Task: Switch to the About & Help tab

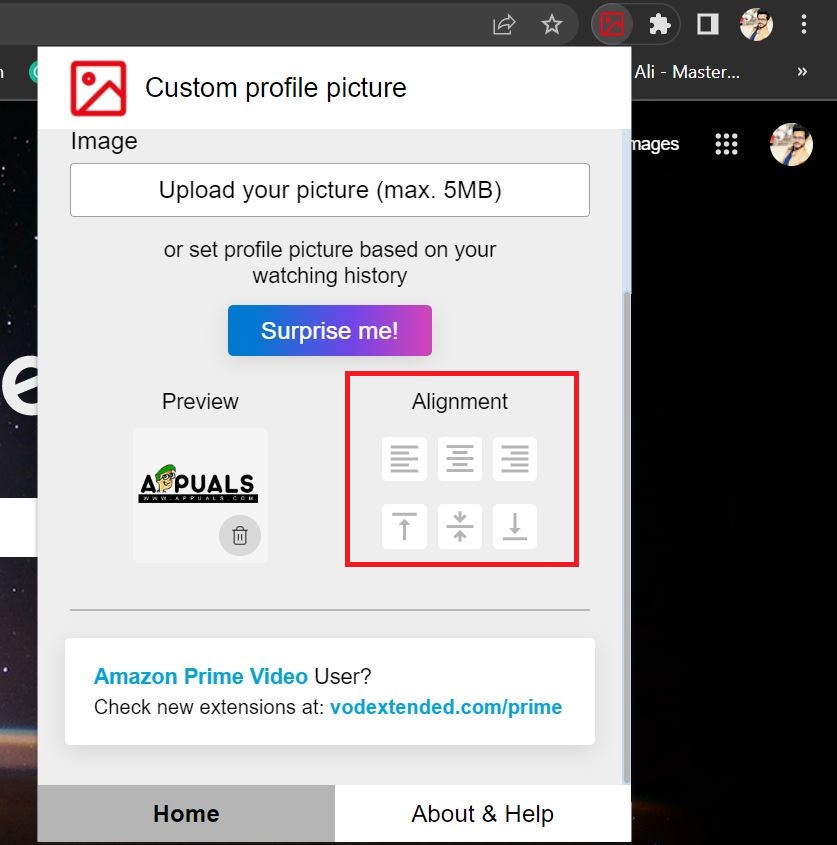Action: (x=483, y=813)
